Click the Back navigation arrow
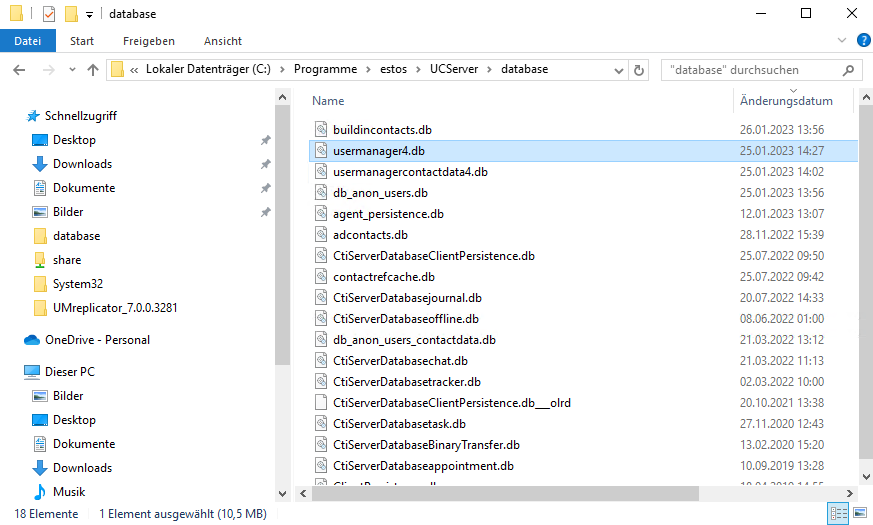The image size is (873, 525). (20, 70)
